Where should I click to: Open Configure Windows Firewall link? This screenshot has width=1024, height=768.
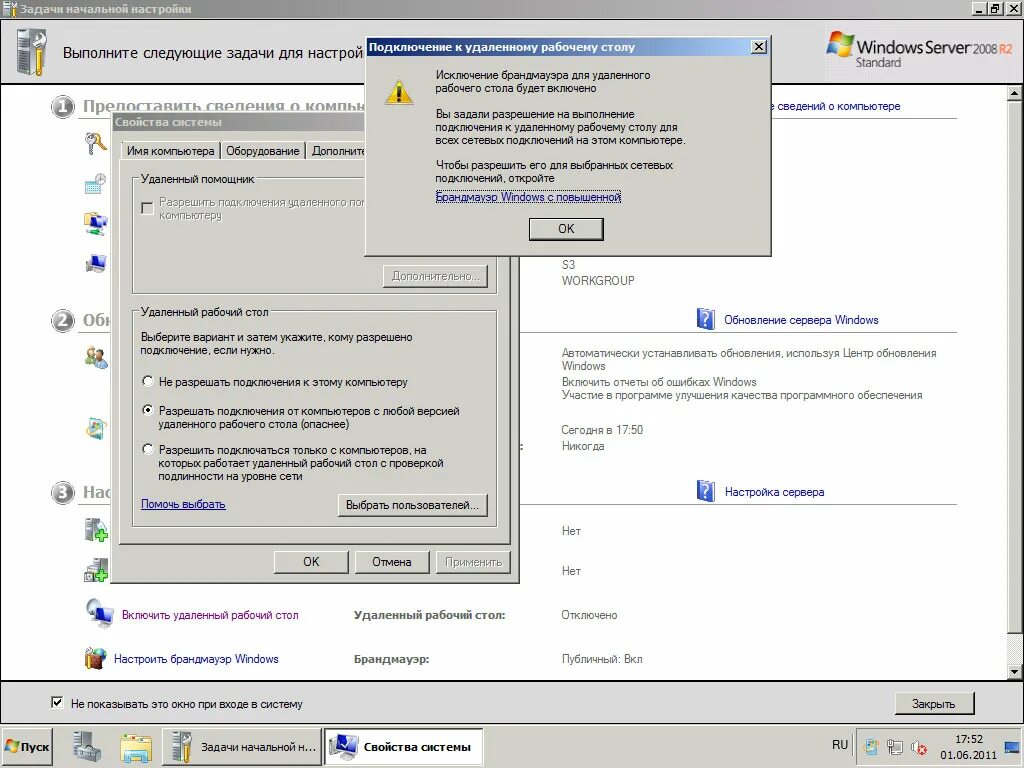pyautogui.click(x=196, y=659)
